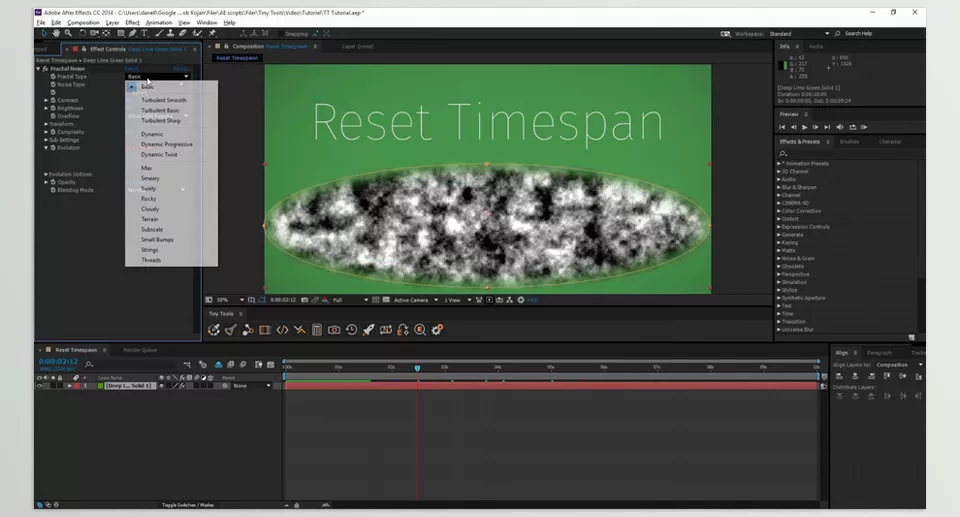
Task: Toggle loop option in Preview panel
Action: (852, 127)
